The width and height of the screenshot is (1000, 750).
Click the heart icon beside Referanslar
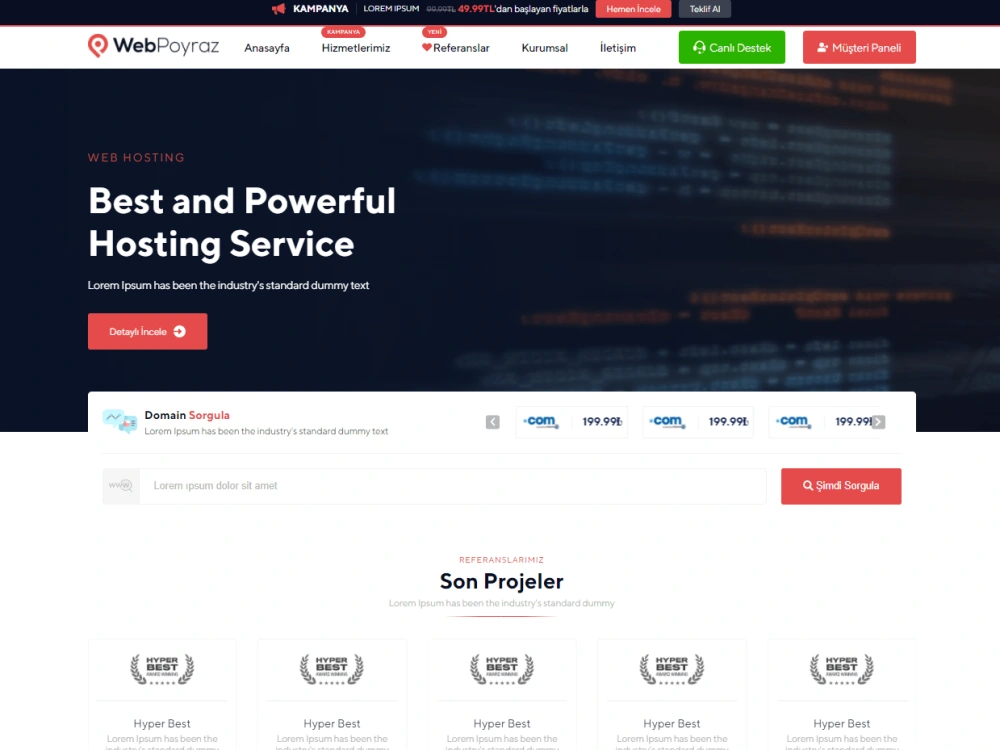click(x=427, y=47)
